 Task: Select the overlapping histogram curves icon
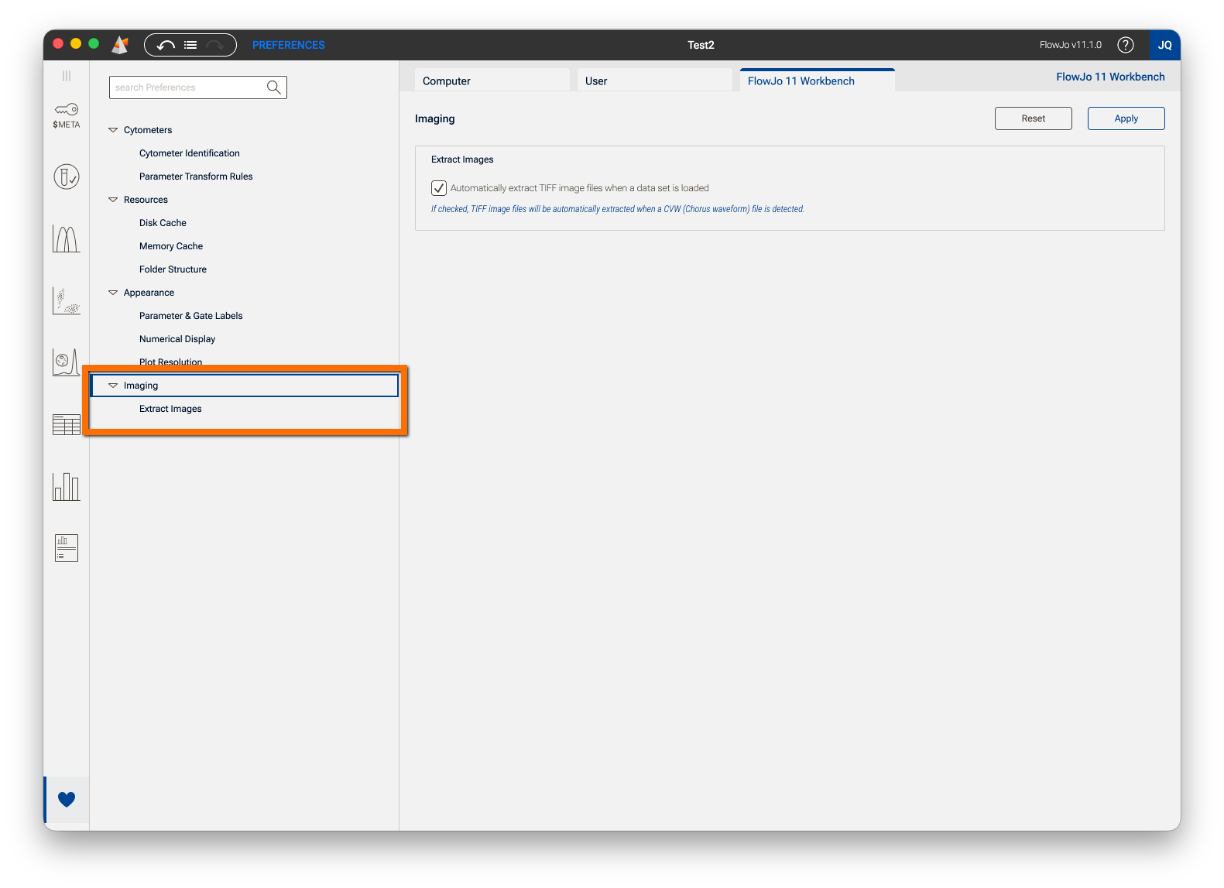pyautogui.click(x=66, y=239)
